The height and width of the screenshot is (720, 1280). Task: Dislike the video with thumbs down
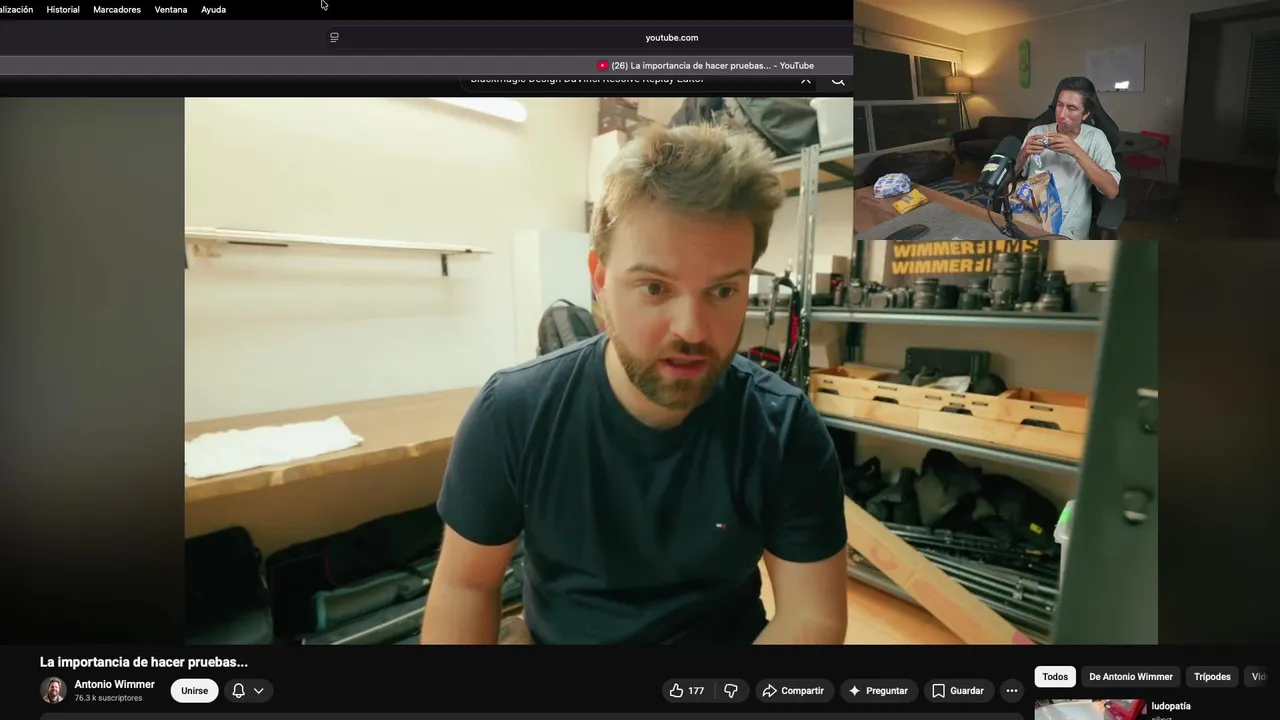[731, 690]
